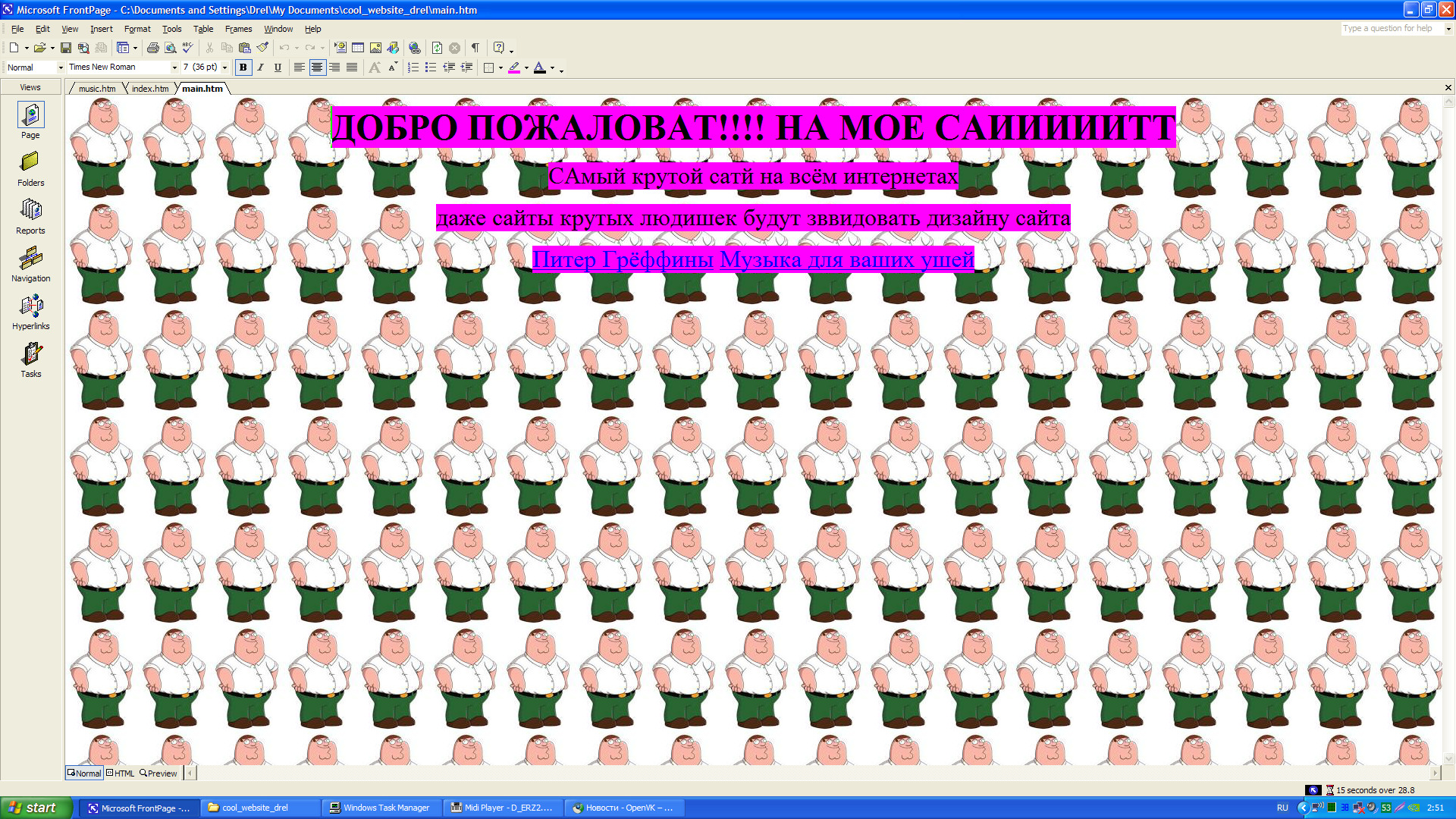Insert a table using toolbar icon
This screenshot has height=819, width=1456.
pos(358,48)
